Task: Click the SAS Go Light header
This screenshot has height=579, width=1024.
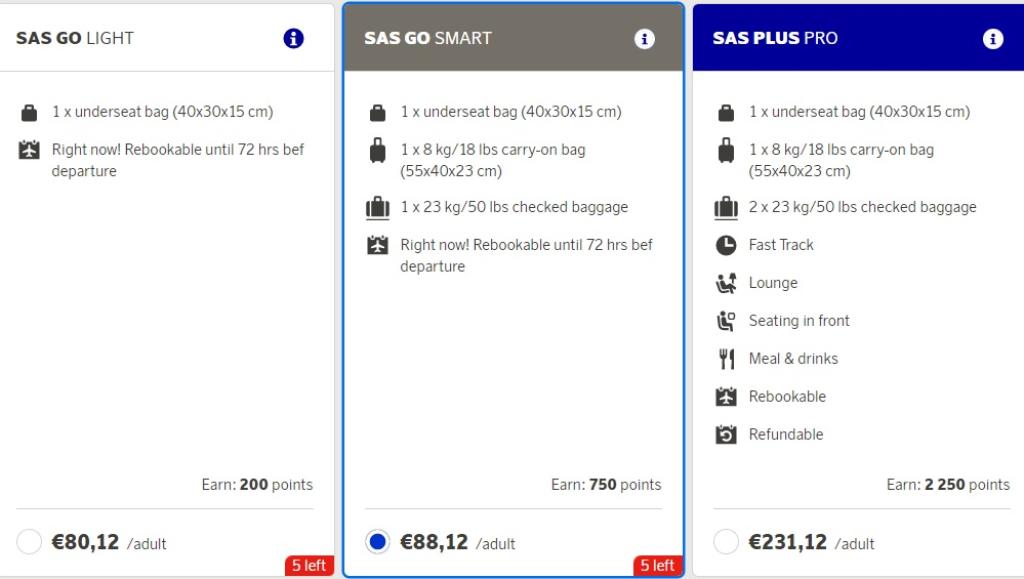Action: click(x=75, y=39)
